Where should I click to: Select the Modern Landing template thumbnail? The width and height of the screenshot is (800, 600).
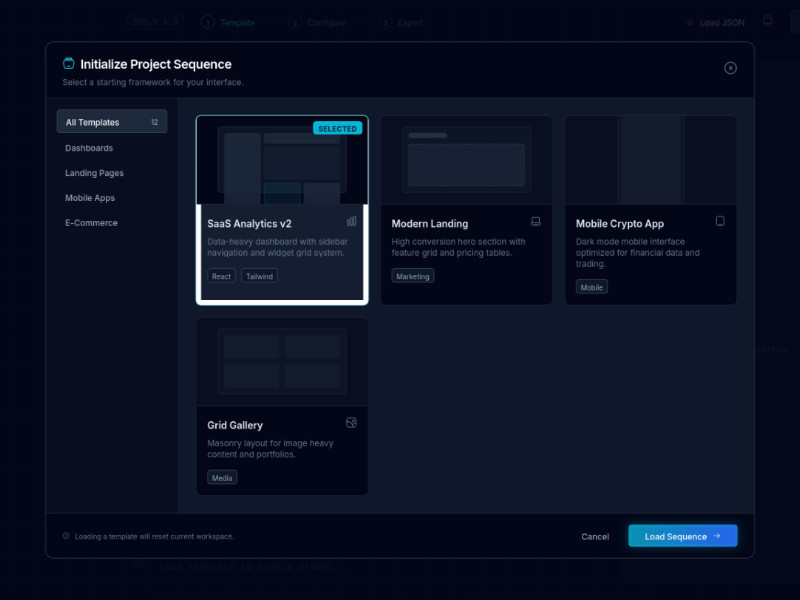click(466, 160)
